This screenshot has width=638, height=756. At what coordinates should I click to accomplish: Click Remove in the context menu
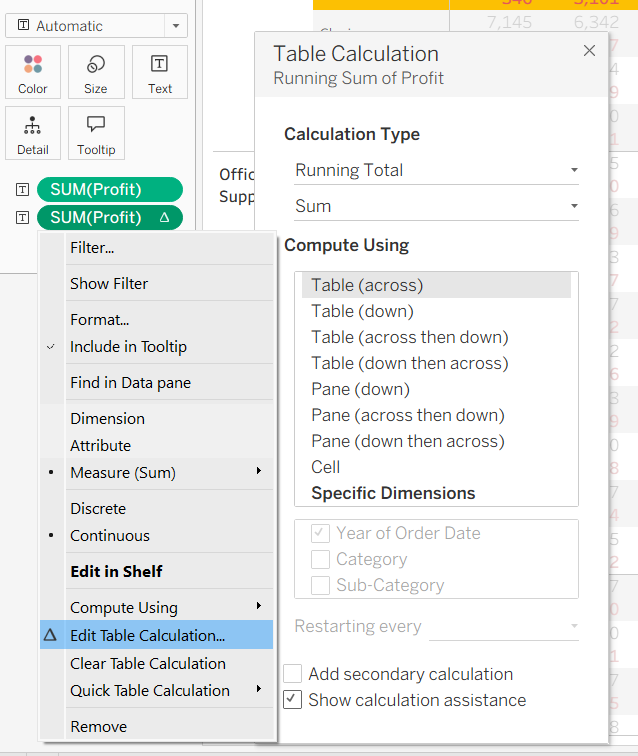(98, 726)
